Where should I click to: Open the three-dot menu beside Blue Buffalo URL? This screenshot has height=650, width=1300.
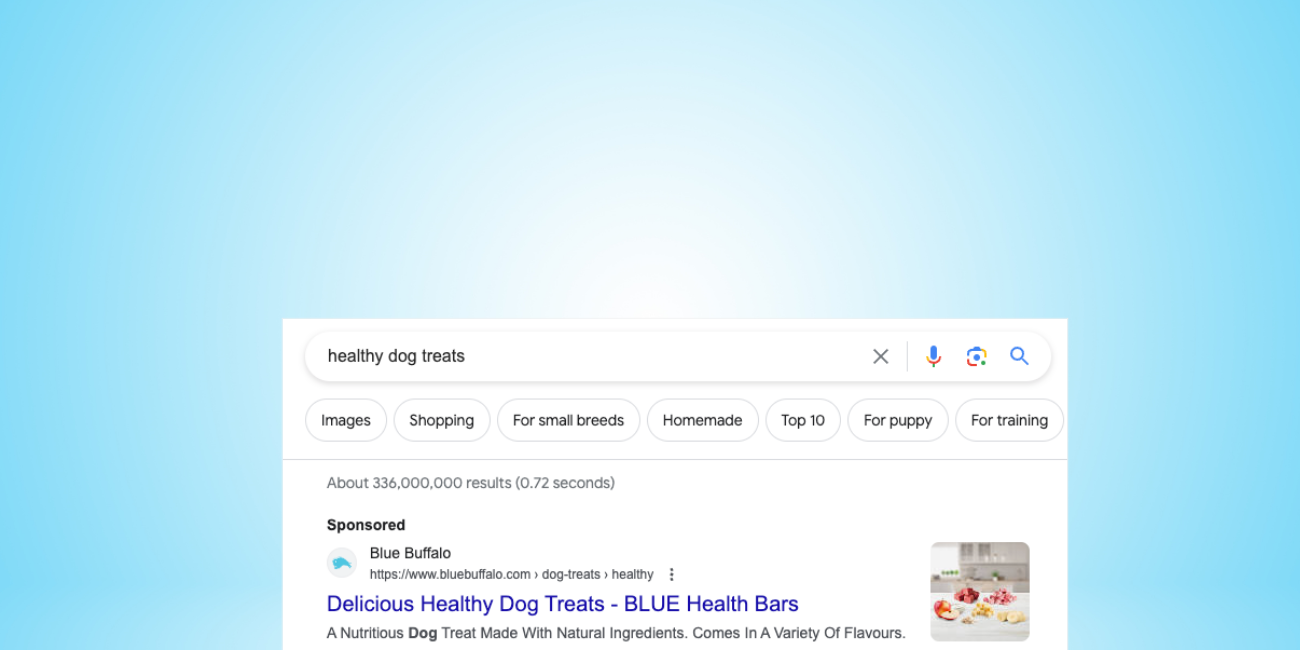672,574
